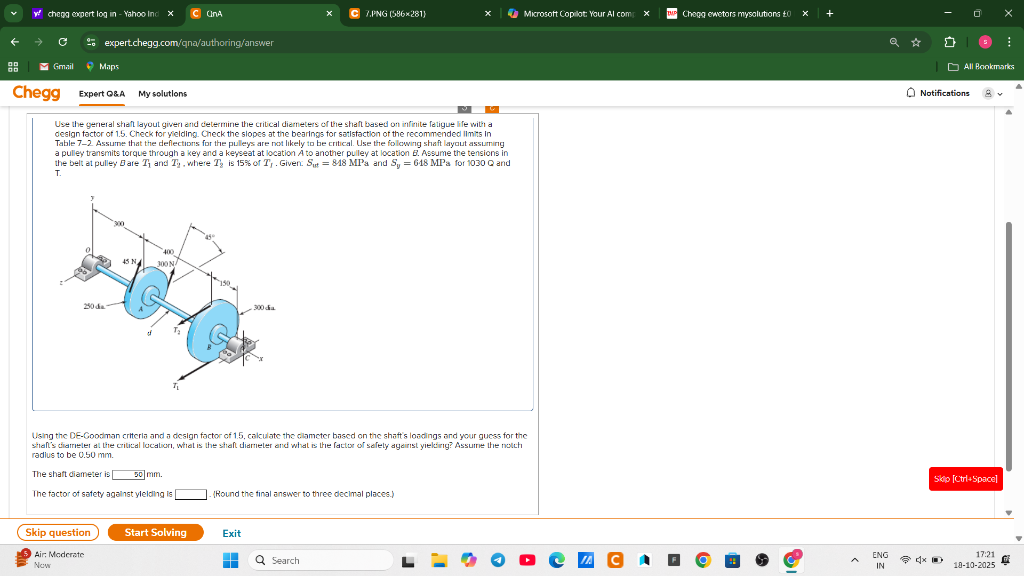
Task: Click ENG IN language indicator
Action: tap(880, 560)
